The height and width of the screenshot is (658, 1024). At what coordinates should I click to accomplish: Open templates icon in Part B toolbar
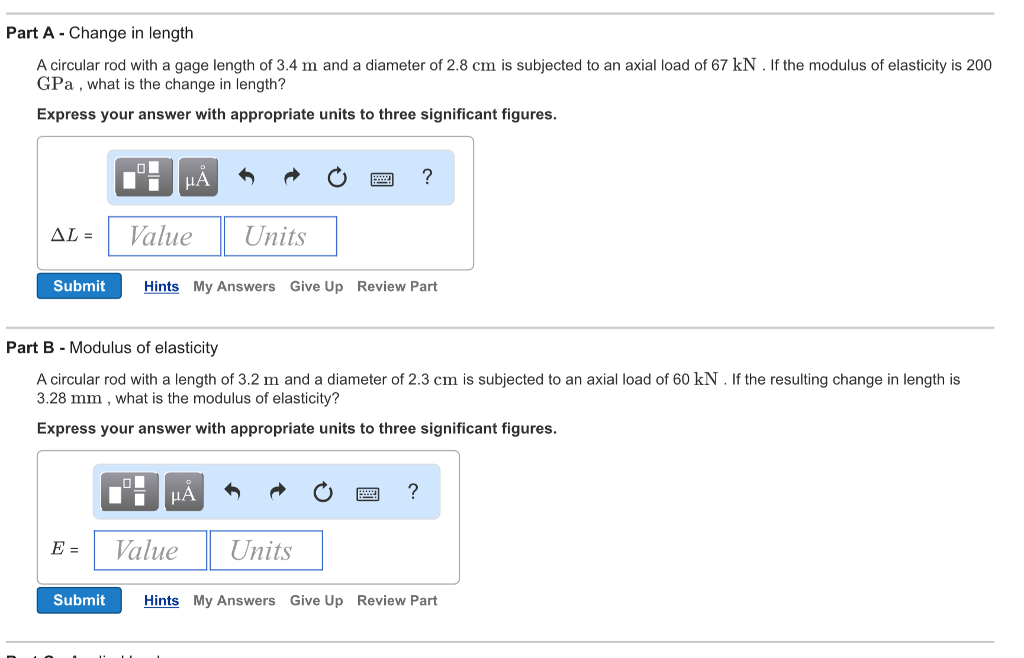point(129,492)
